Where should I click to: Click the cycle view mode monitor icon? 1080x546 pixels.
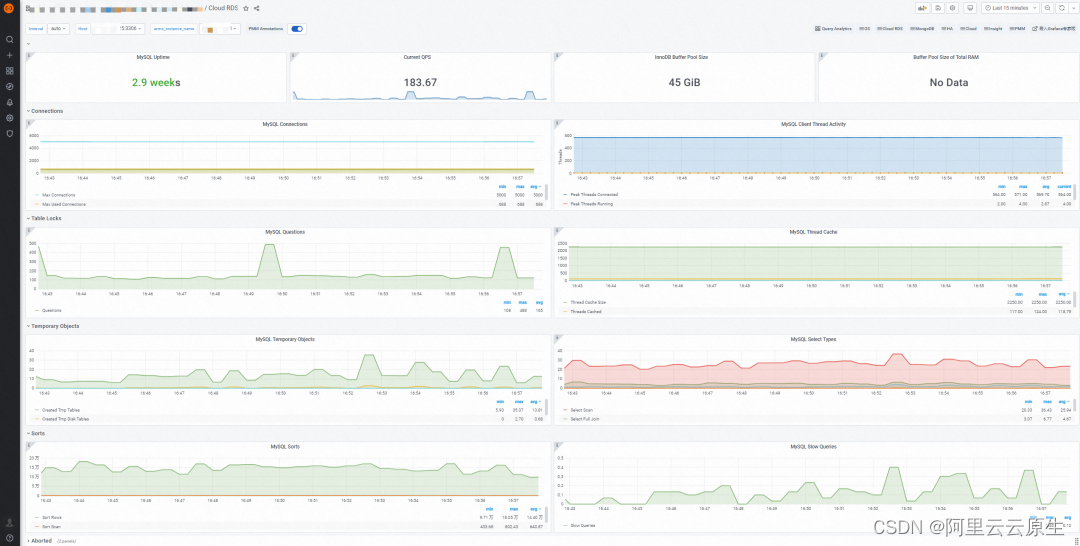coord(970,8)
